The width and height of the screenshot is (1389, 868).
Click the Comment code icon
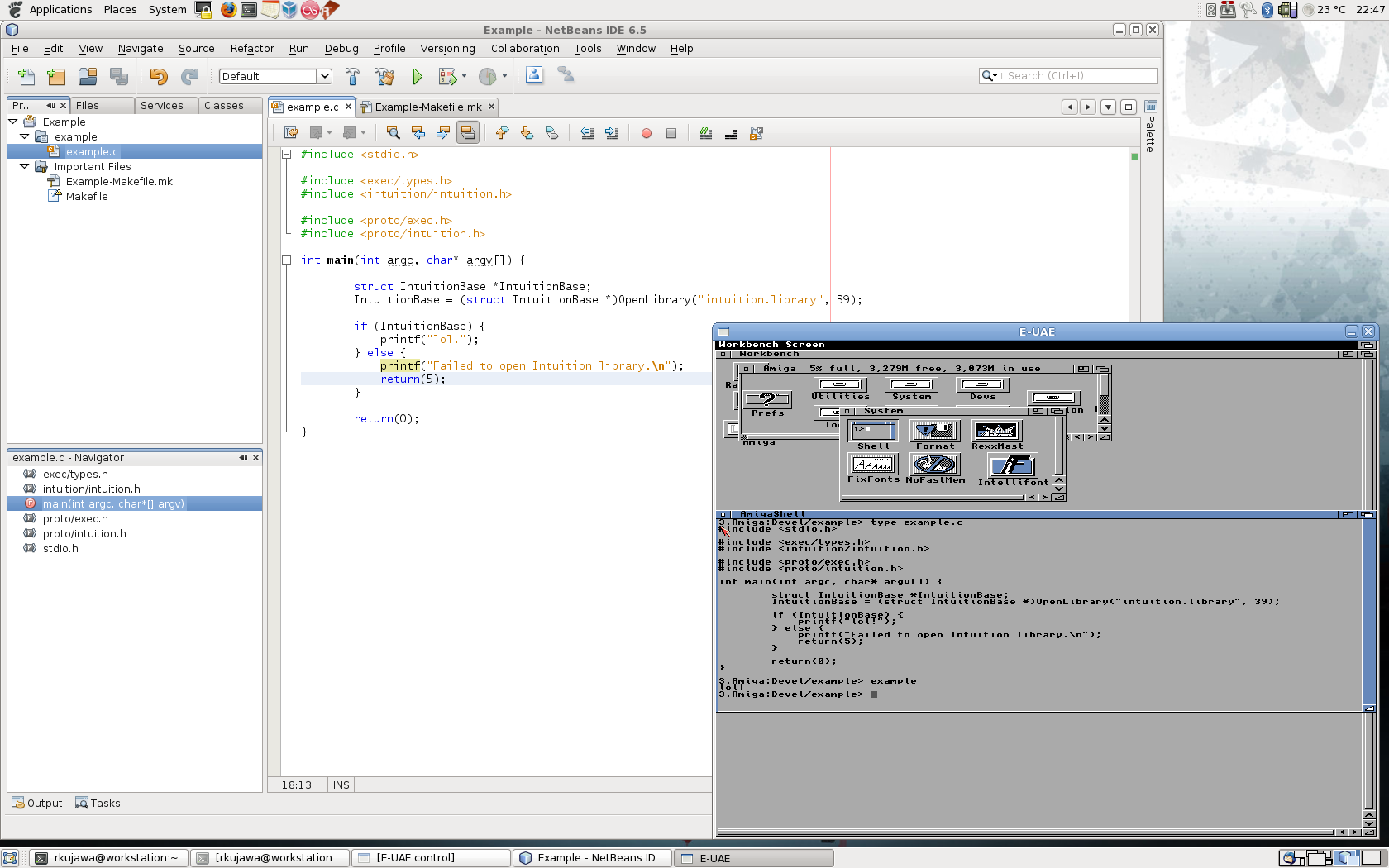706,133
